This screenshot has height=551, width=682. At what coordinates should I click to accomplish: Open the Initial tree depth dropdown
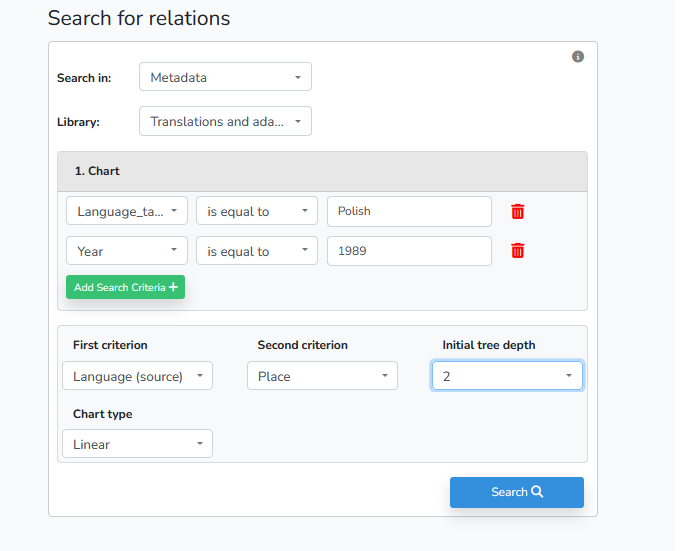coord(507,376)
